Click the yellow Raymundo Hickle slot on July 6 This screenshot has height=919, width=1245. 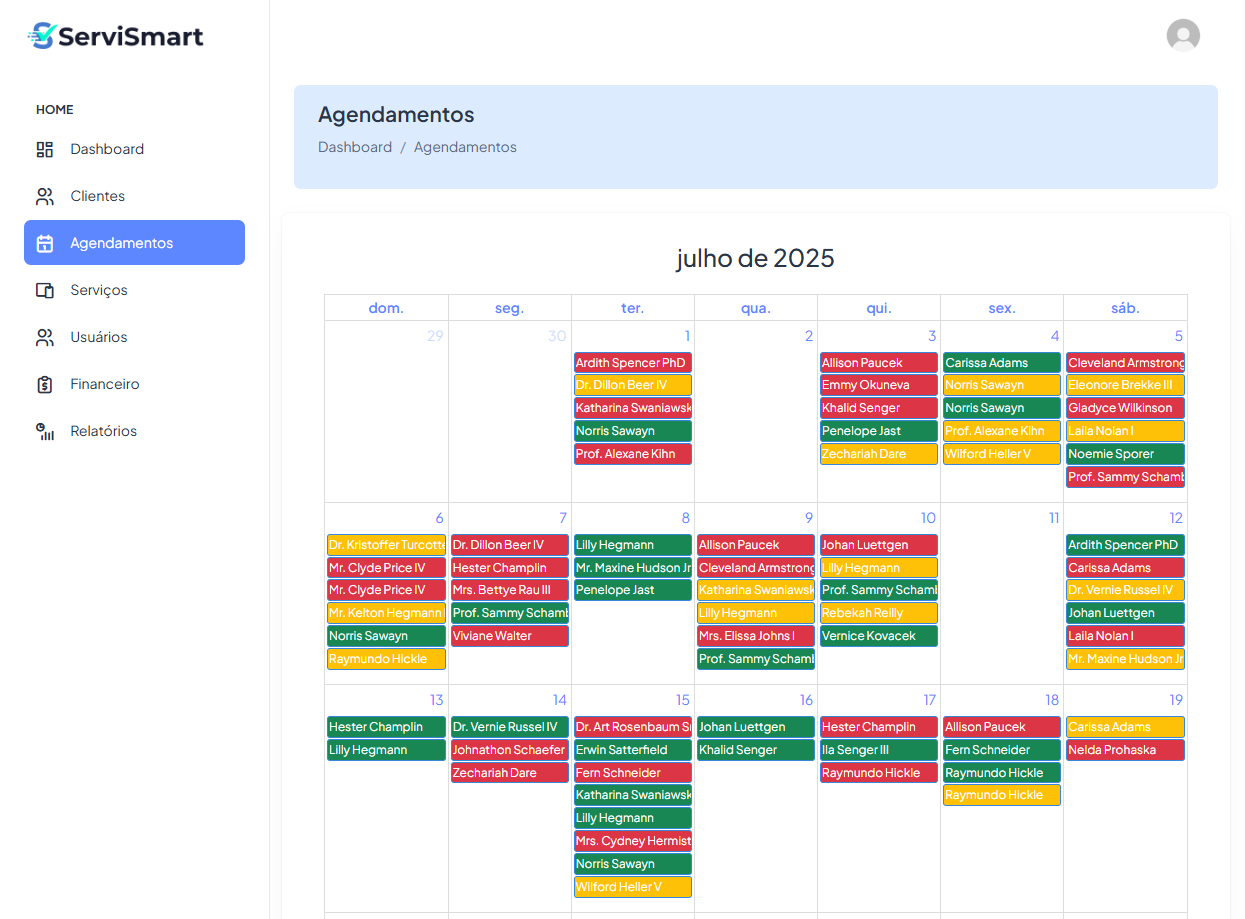[386, 658]
